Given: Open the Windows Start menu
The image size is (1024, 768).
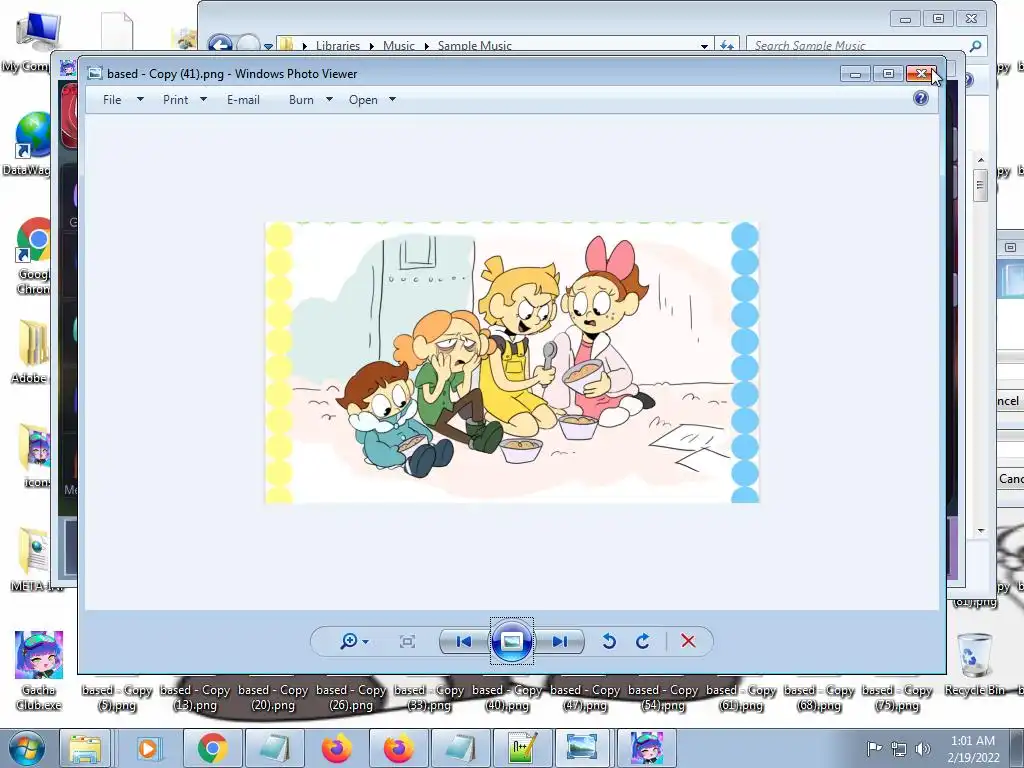Looking at the screenshot, I should 26,748.
